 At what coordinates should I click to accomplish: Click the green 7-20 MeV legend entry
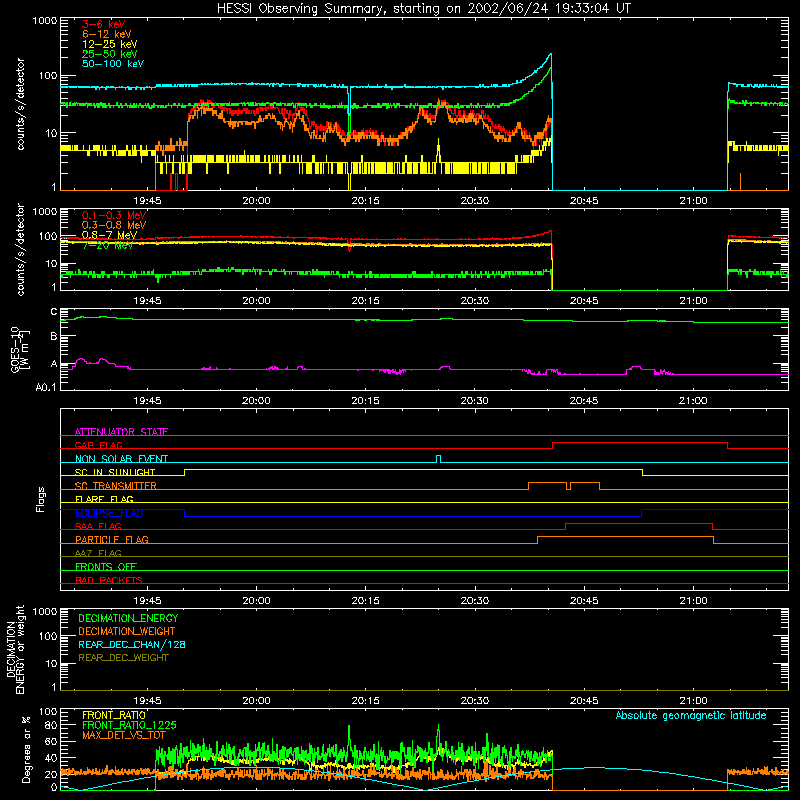pos(107,245)
